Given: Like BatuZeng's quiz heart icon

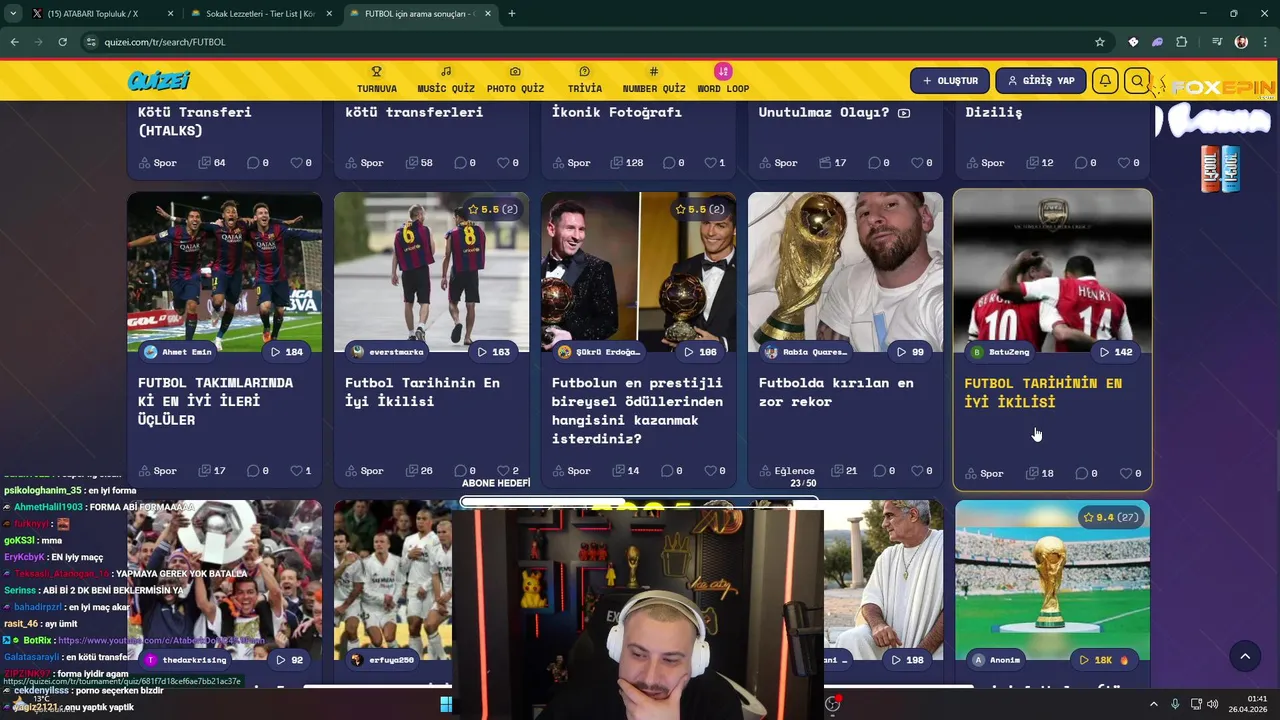Looking at the screenshot, I should (x=1126, y=474).
